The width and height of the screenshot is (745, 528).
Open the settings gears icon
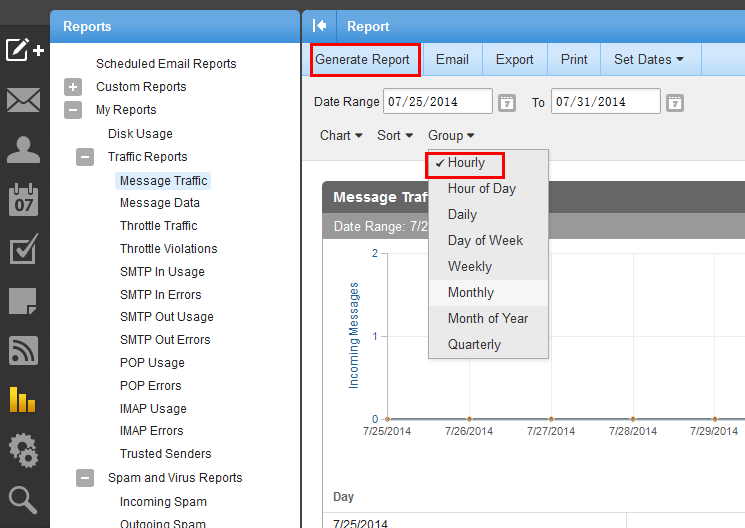[24, 450]
